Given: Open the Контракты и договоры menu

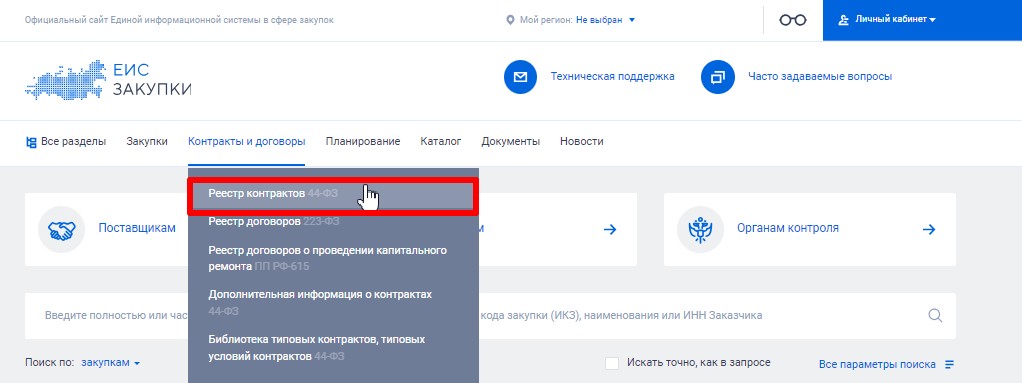Looking at the screenshot, I should 246,141.
